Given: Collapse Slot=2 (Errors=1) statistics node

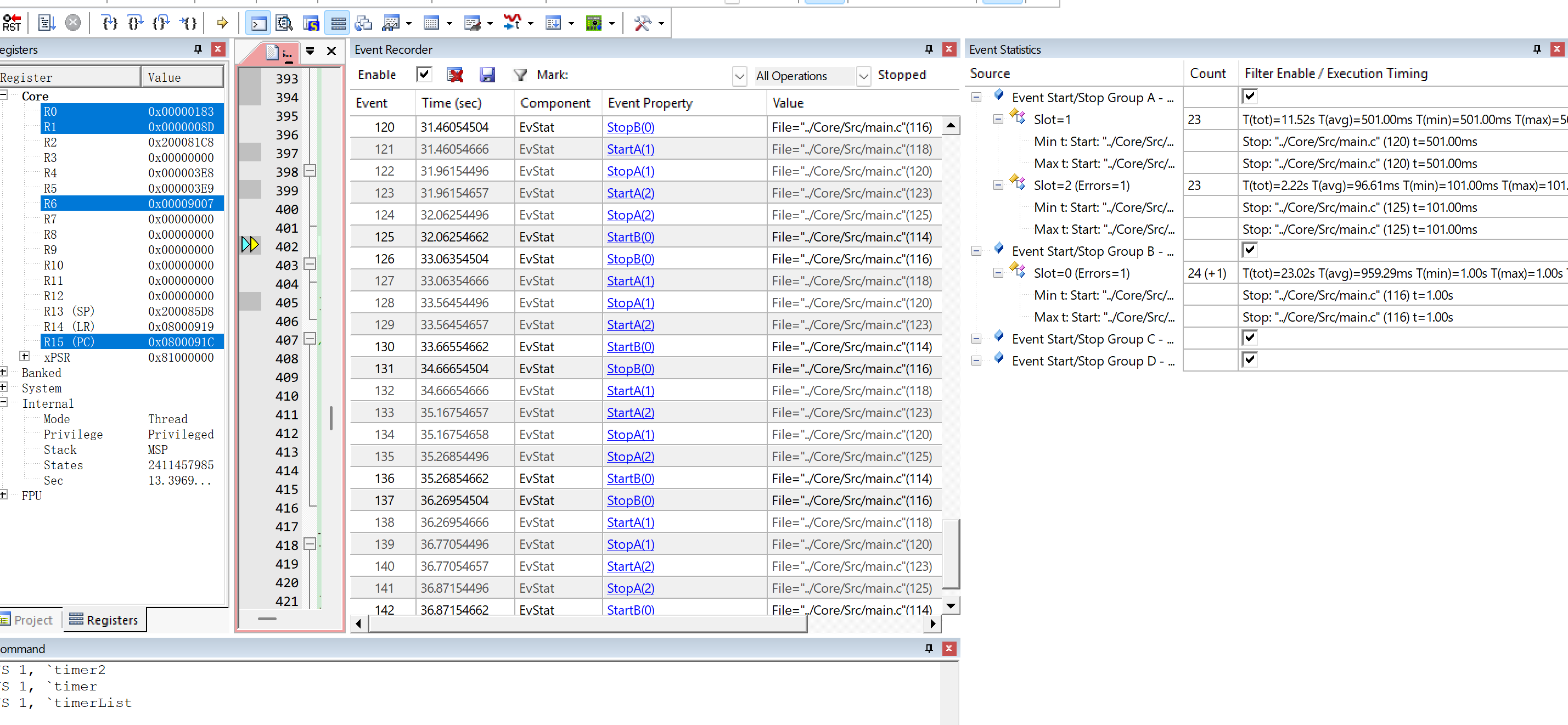Looking at the screenshot, I should coord(998,185).
